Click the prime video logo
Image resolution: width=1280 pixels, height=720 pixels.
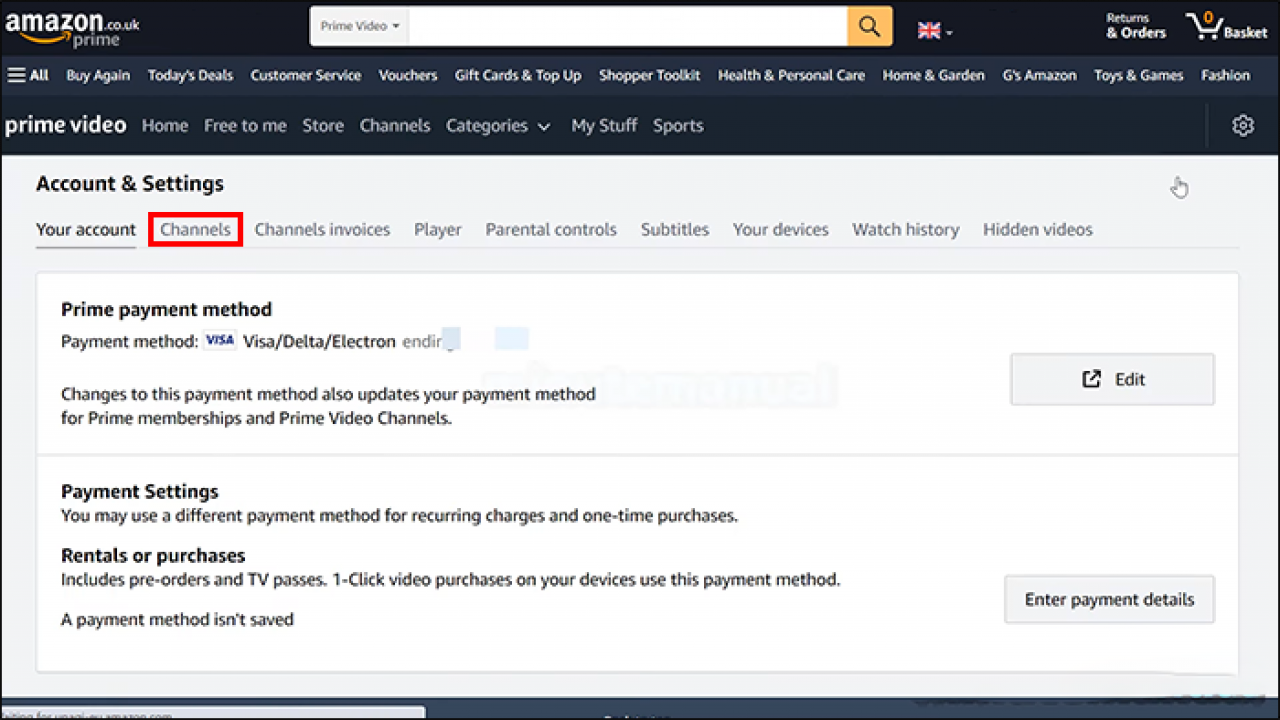[65, 125]
